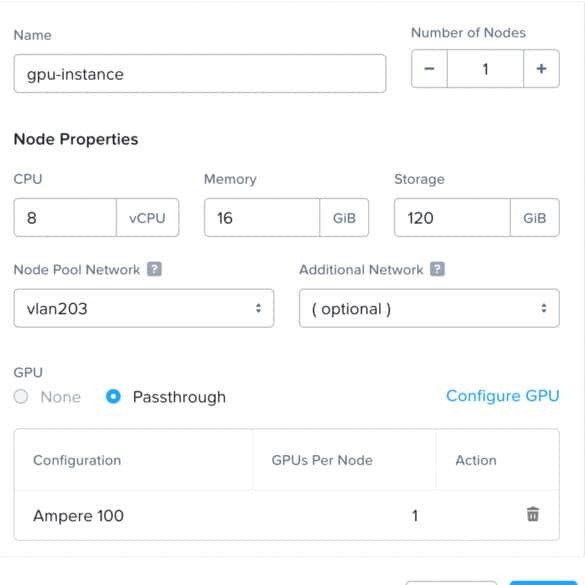The image size is (585, 585).
Task: Select the None GPU radio option
Action: [21, 396]
